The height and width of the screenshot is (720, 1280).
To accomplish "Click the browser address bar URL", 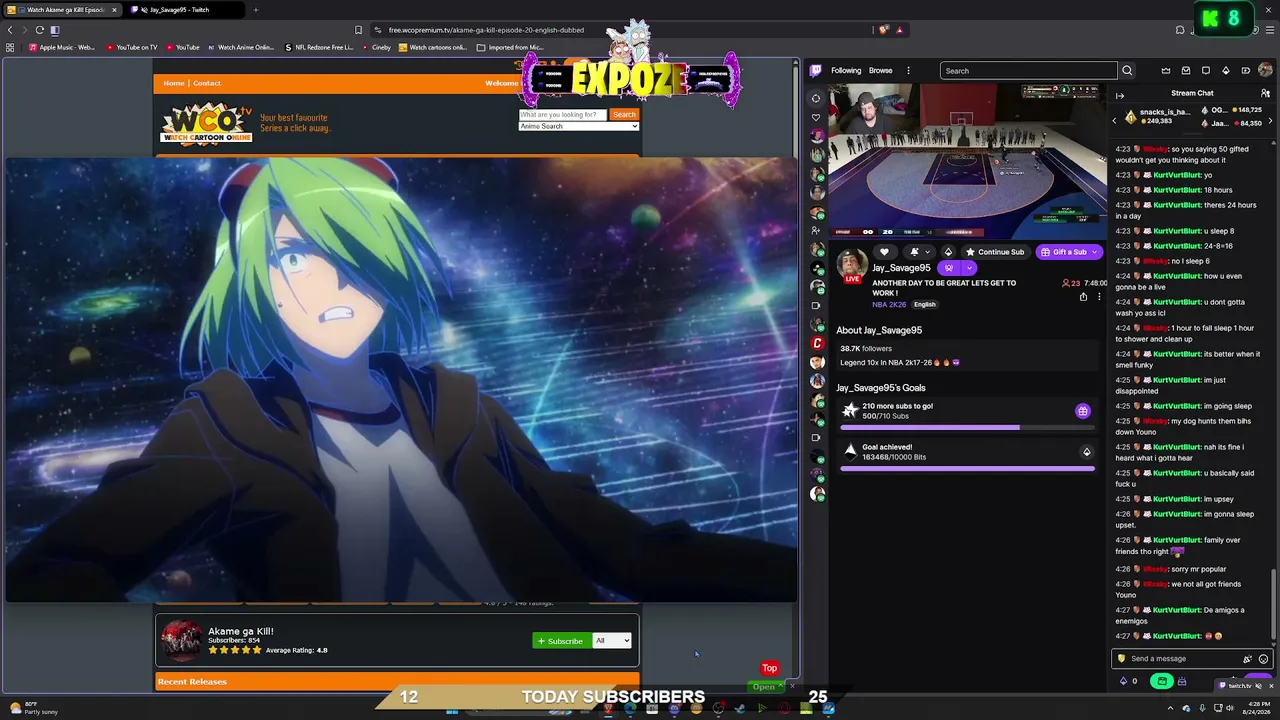I will pyautogui.click(x=486, y=30).
